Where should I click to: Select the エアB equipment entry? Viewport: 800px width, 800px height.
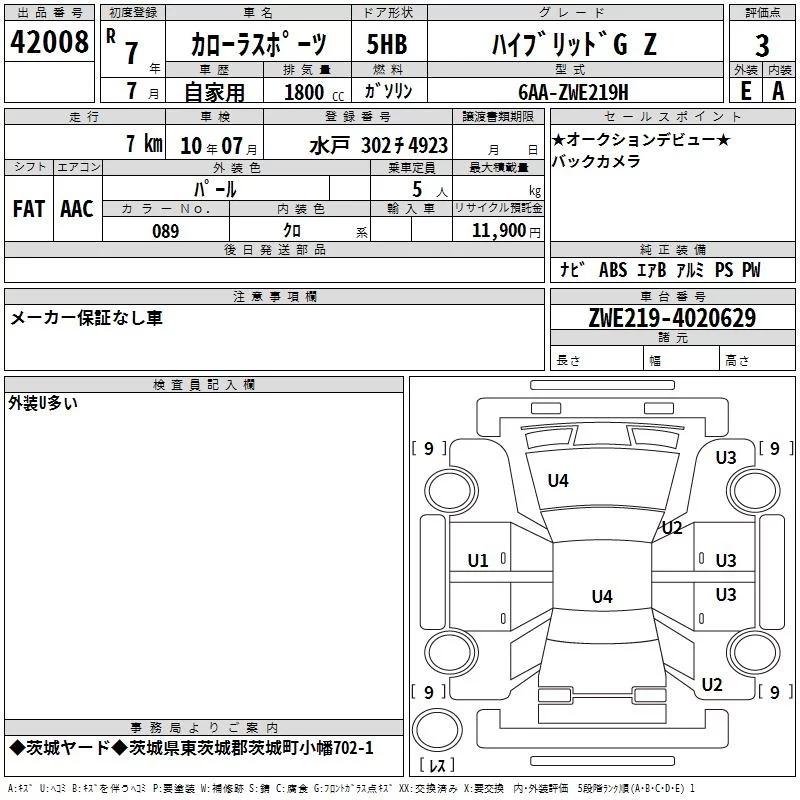click(x=652, y=270)
